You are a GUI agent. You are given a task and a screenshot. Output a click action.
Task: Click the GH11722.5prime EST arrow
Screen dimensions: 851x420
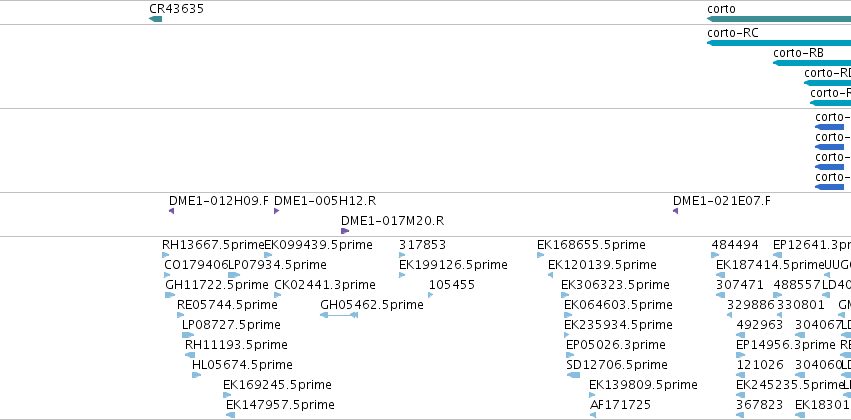[x=170, y=295]
